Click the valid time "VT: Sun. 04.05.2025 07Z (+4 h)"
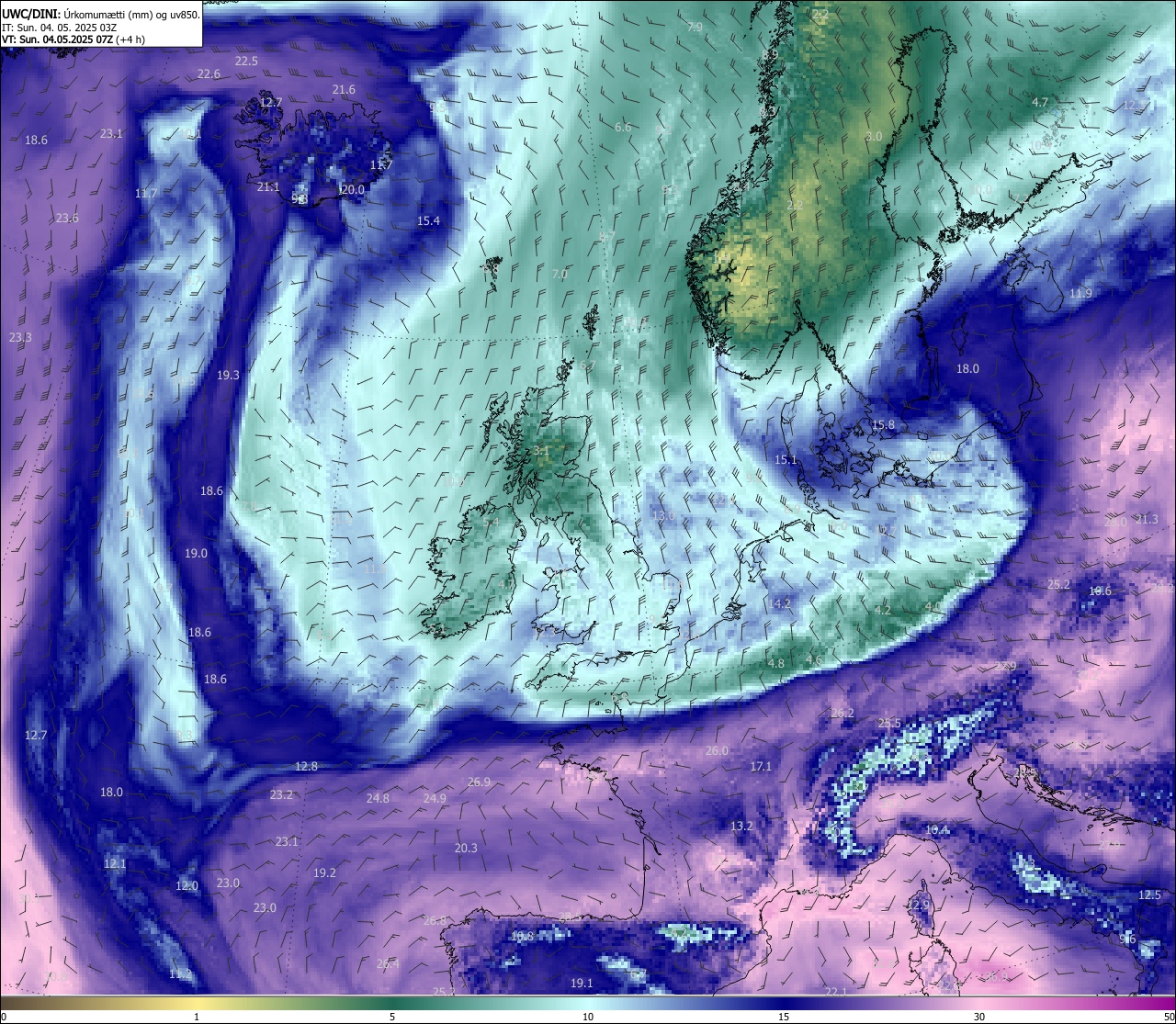 point(73,39)
